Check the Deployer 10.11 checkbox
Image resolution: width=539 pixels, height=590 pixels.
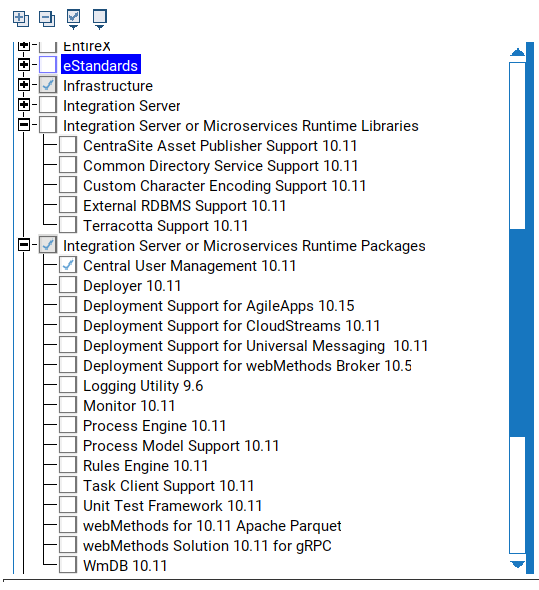[x=68, y=285]
